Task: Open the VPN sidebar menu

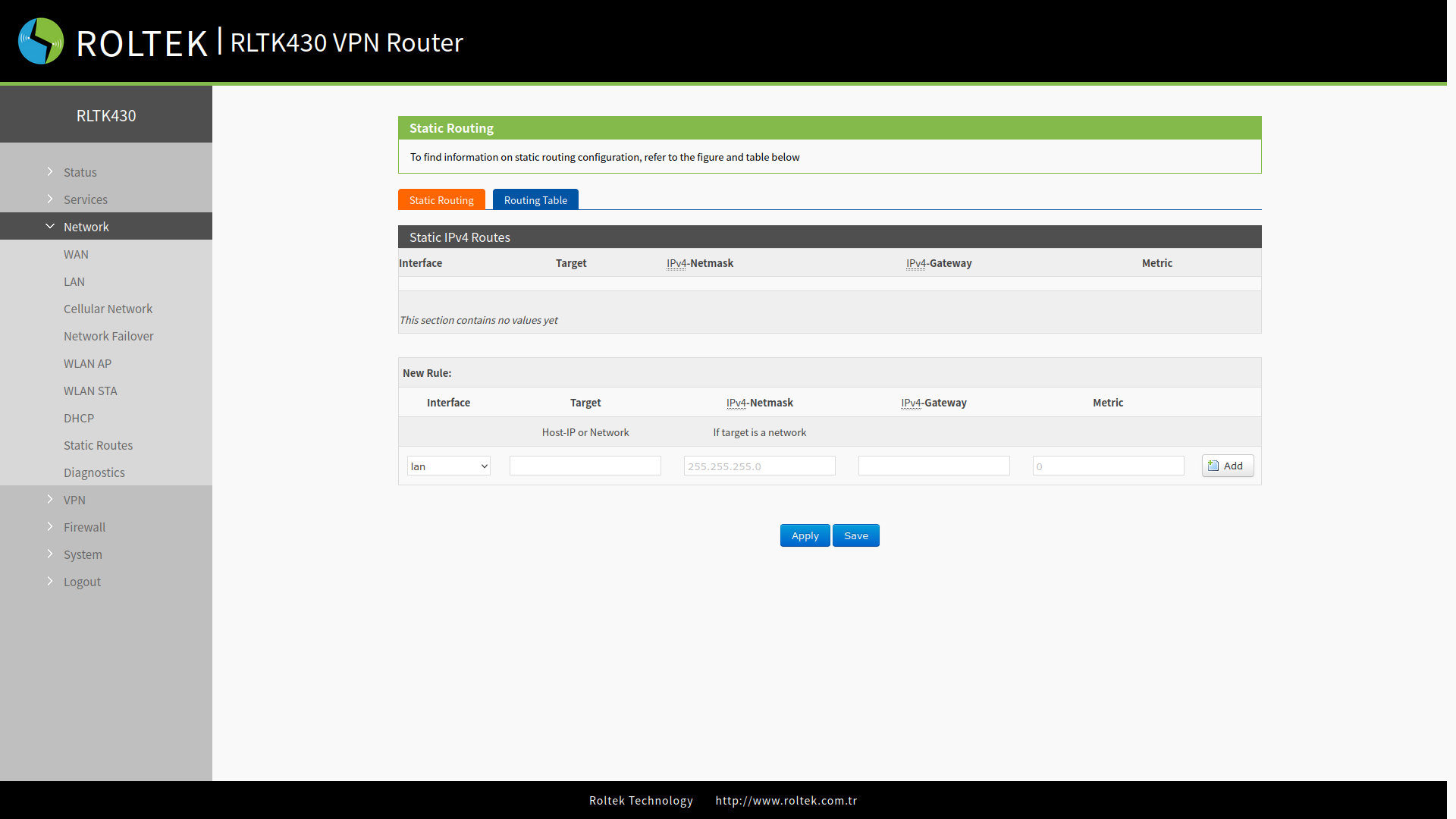Action: pos(74,500)
